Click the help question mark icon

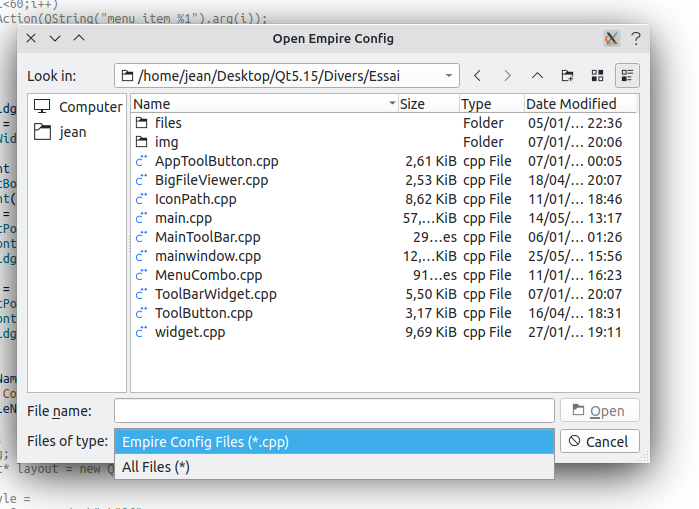[636, 39]
